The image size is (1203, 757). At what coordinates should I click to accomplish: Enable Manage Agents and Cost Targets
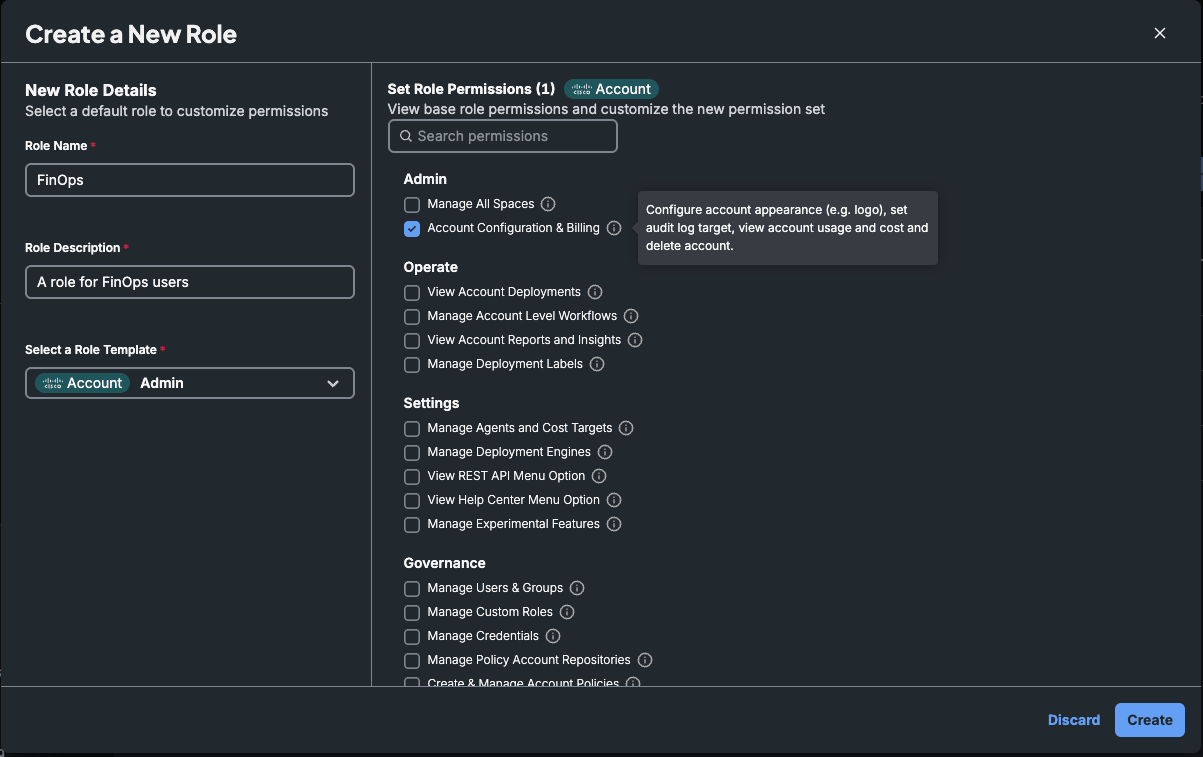coord(412,428)
